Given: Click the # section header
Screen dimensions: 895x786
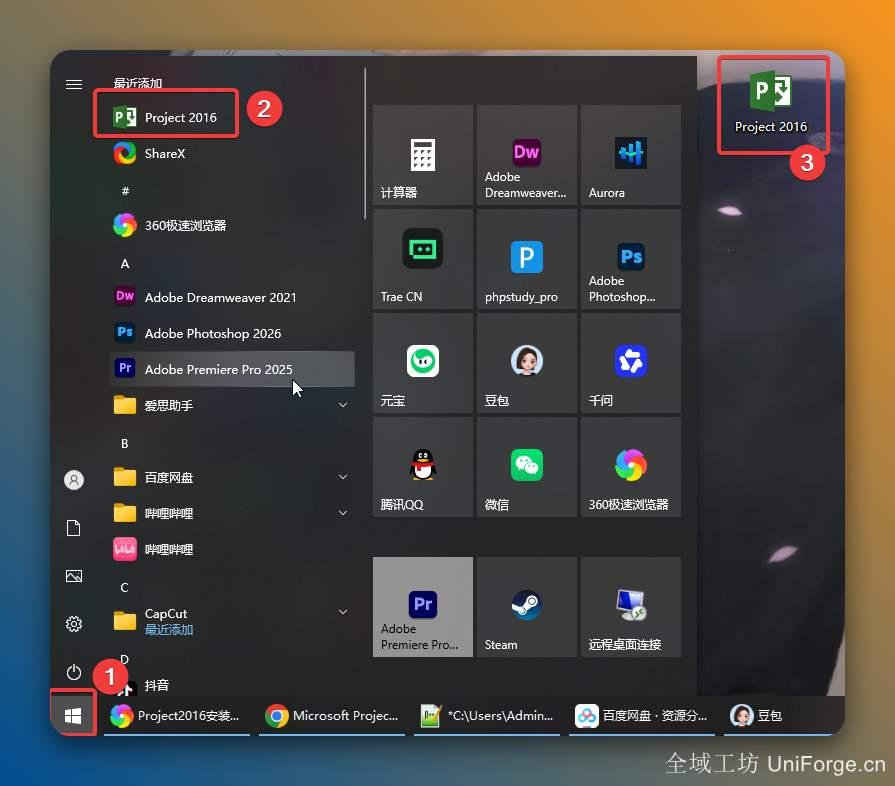Looking at the screenshot, I should tap(125, 191).
